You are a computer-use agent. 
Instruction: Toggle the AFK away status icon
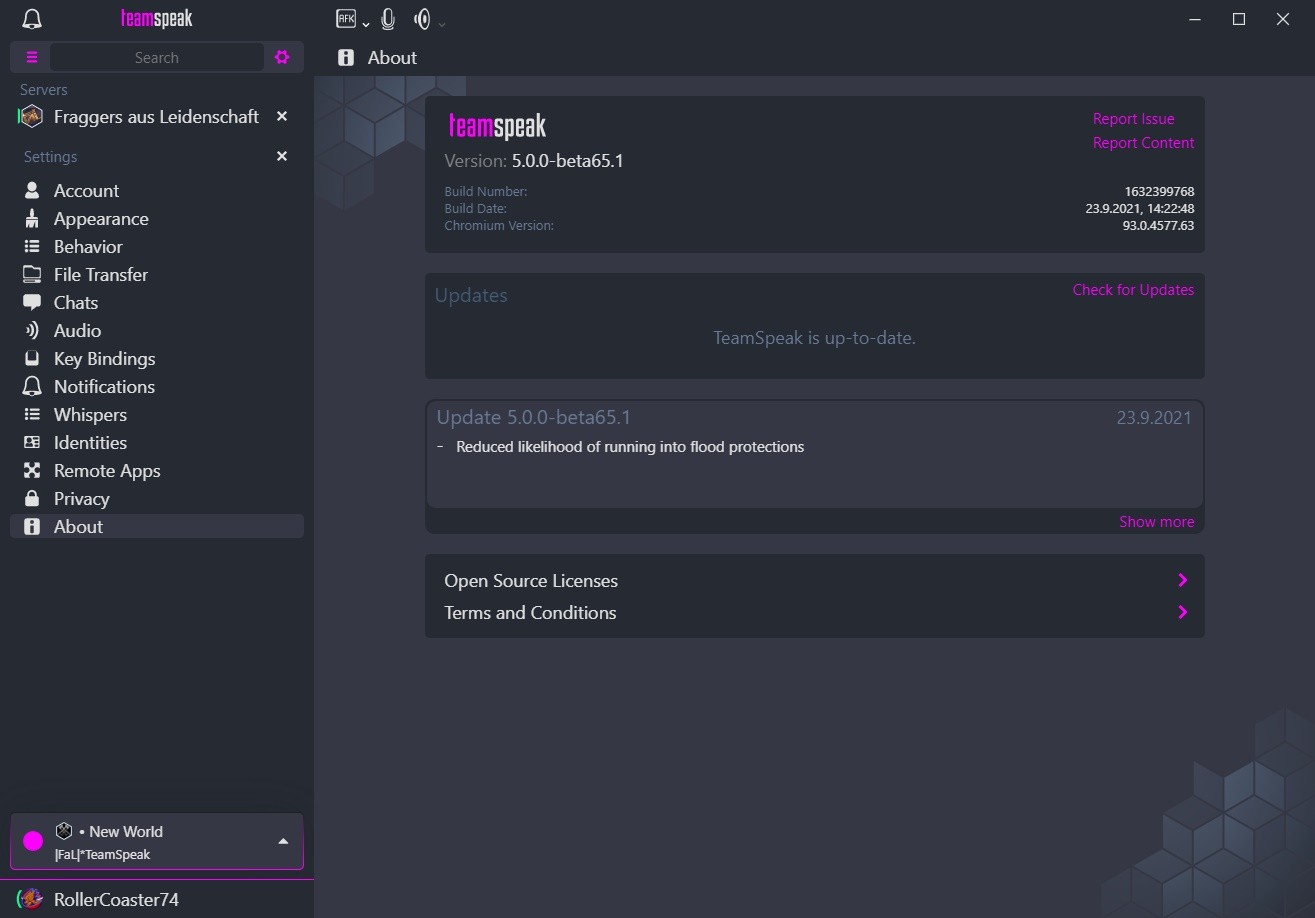tap(346, 18)
